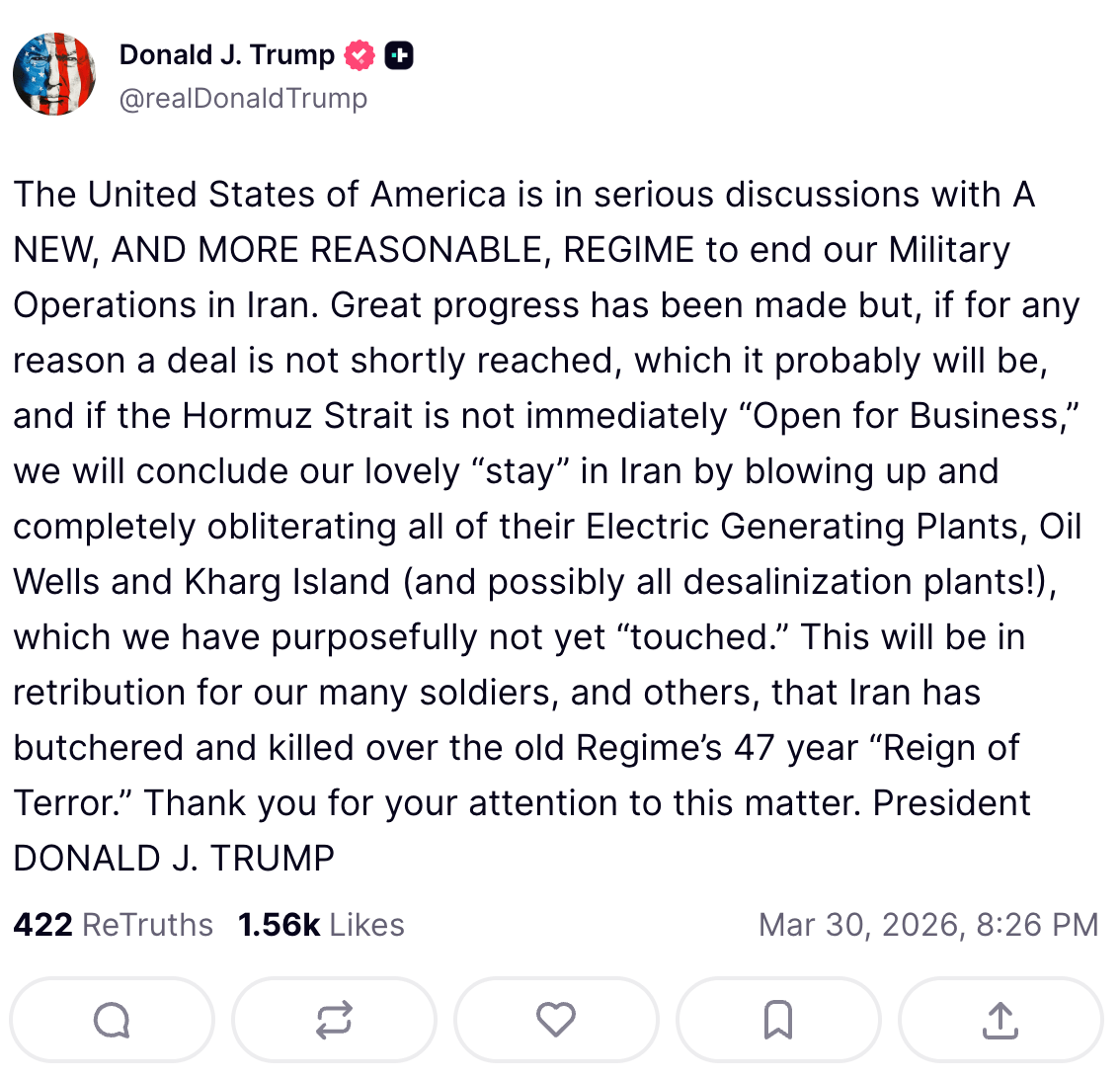Click the words "Kharg Island" in the post

(x=287, y=582)
